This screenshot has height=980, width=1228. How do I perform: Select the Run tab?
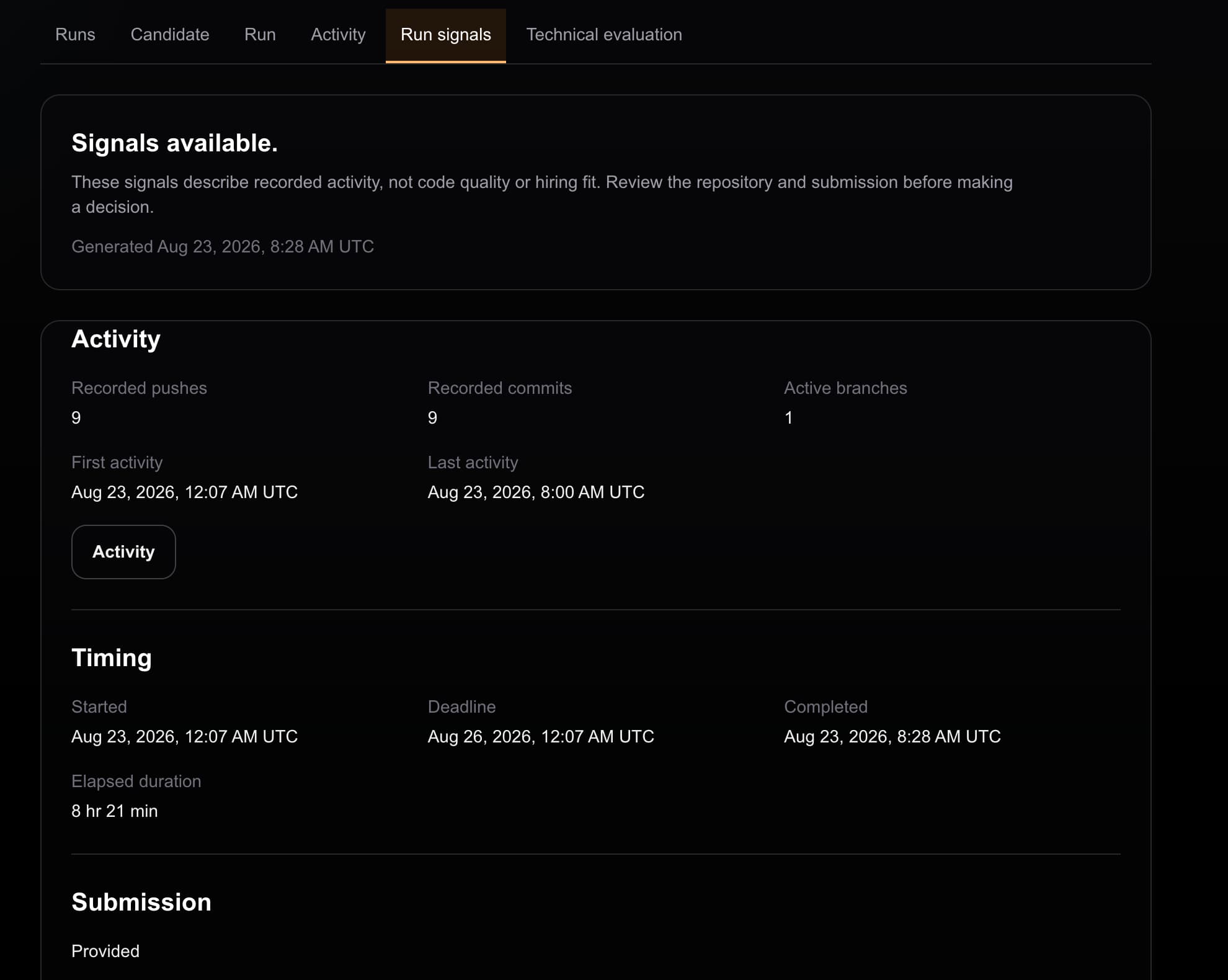tap(260, 35)
